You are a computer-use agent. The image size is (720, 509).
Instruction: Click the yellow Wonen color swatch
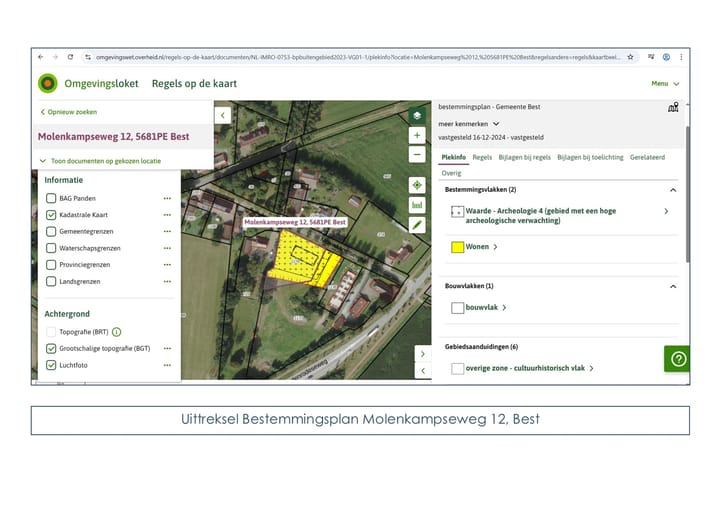[457, 246]
